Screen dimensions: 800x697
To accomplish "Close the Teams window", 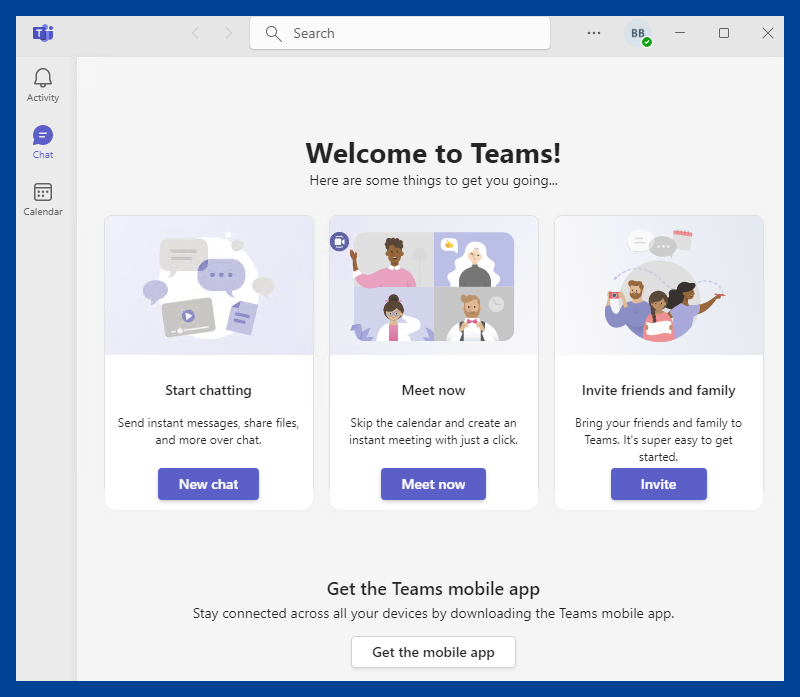I will pyautogui.click(x=767, y=33).
